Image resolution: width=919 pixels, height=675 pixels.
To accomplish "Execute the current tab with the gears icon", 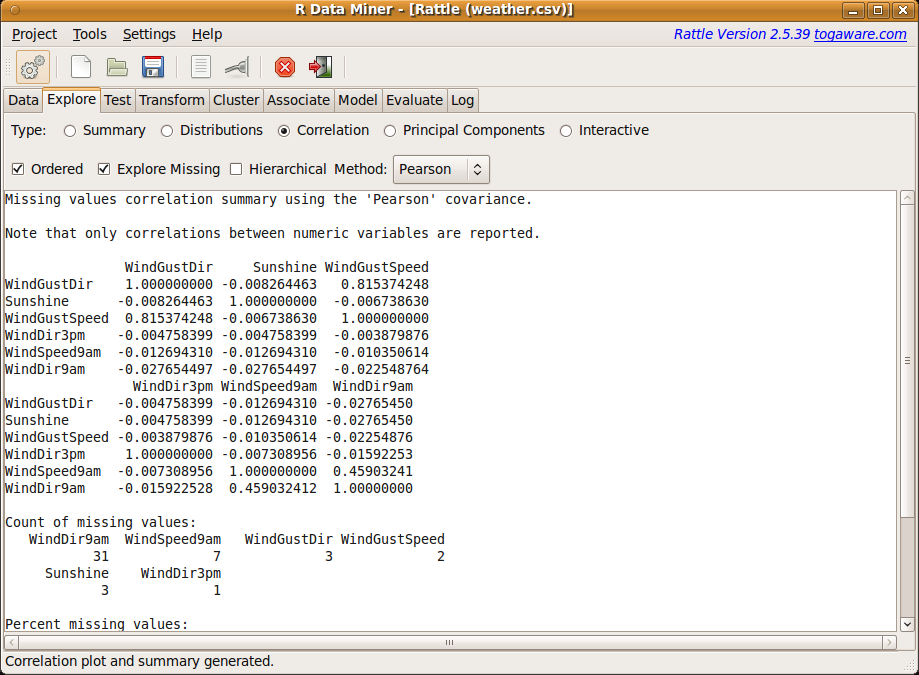I will point(31,66).
